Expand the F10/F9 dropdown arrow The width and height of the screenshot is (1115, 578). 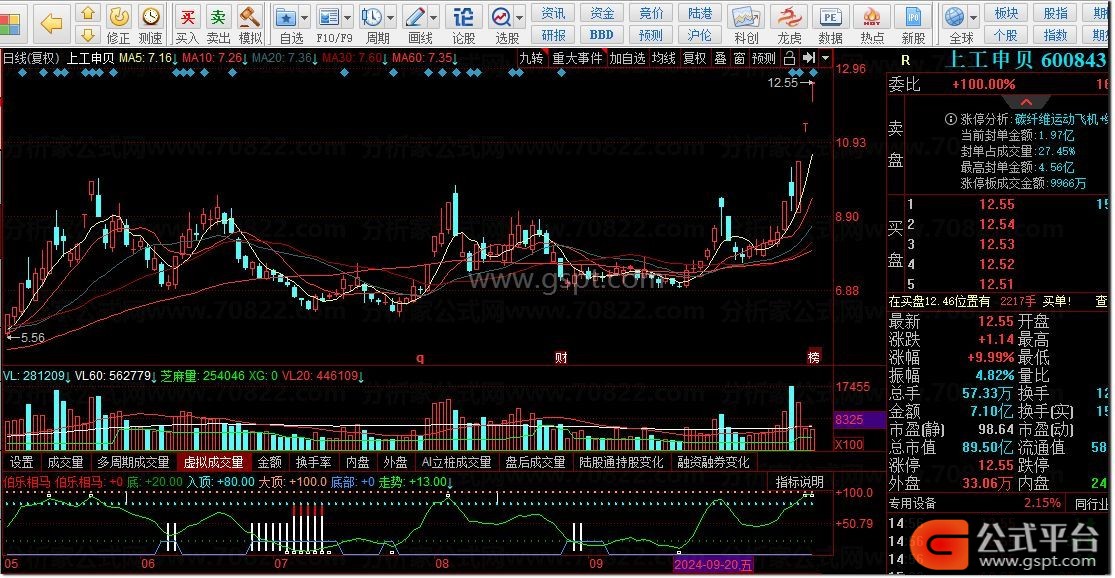point(348,17)
